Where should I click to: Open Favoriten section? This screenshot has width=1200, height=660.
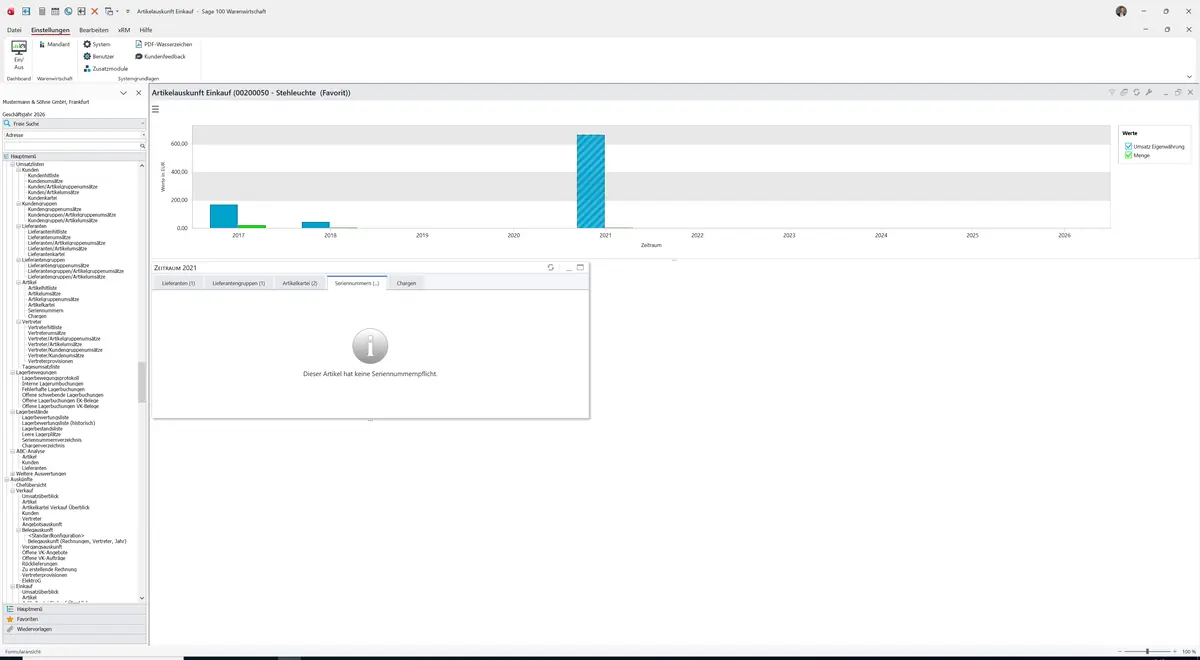pos(74,619)
